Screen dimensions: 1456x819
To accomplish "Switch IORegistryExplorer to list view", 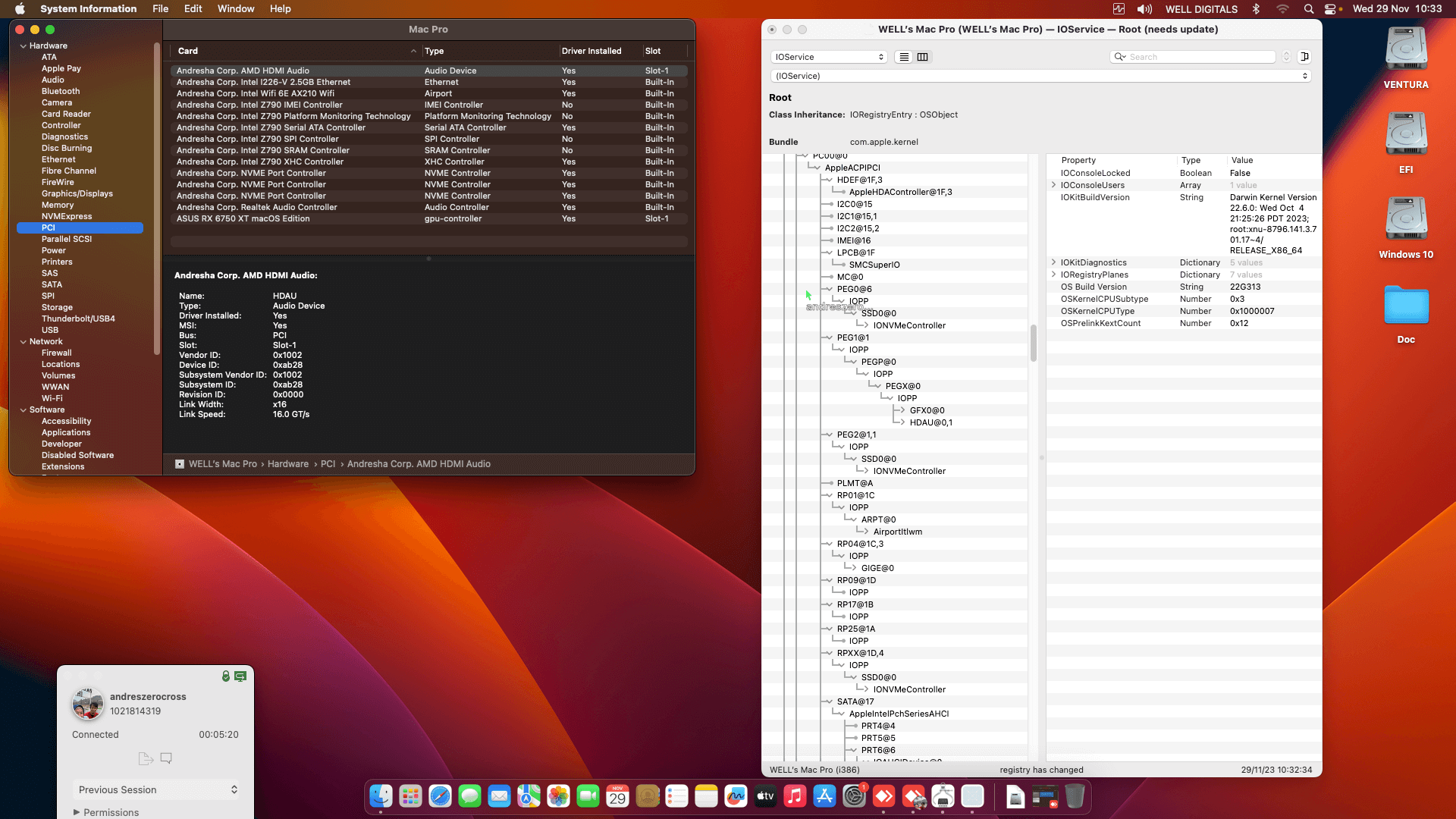I will [x=904, y=57].
